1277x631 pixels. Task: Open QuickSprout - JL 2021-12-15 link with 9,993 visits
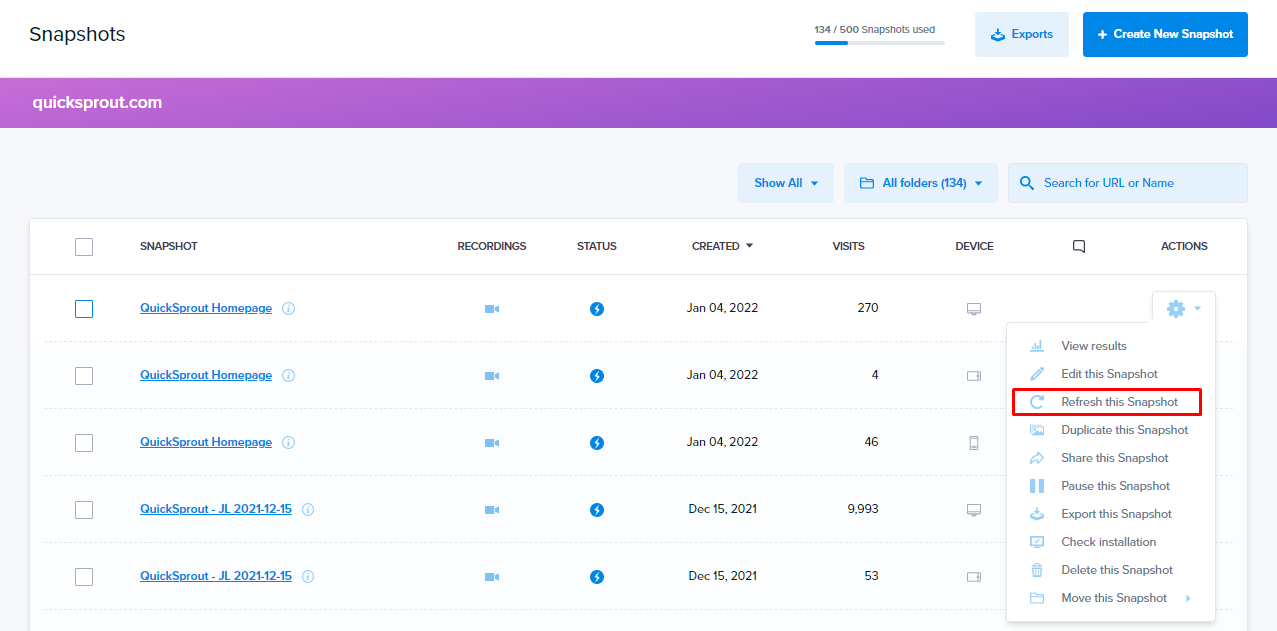tap(216, 509)
